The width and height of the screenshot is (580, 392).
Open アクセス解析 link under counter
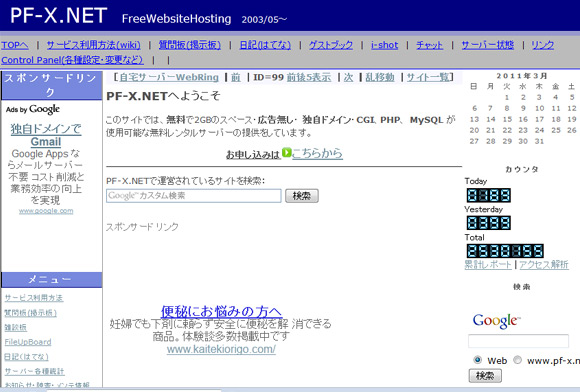[544, 264]
